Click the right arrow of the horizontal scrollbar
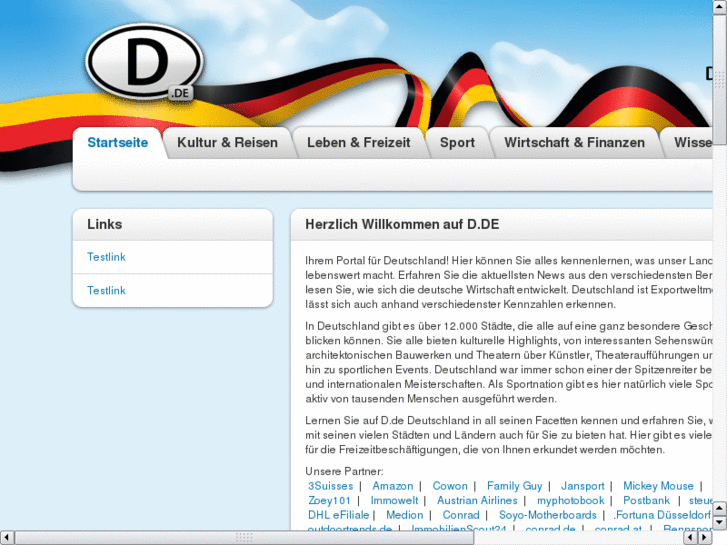 (704, 538)
